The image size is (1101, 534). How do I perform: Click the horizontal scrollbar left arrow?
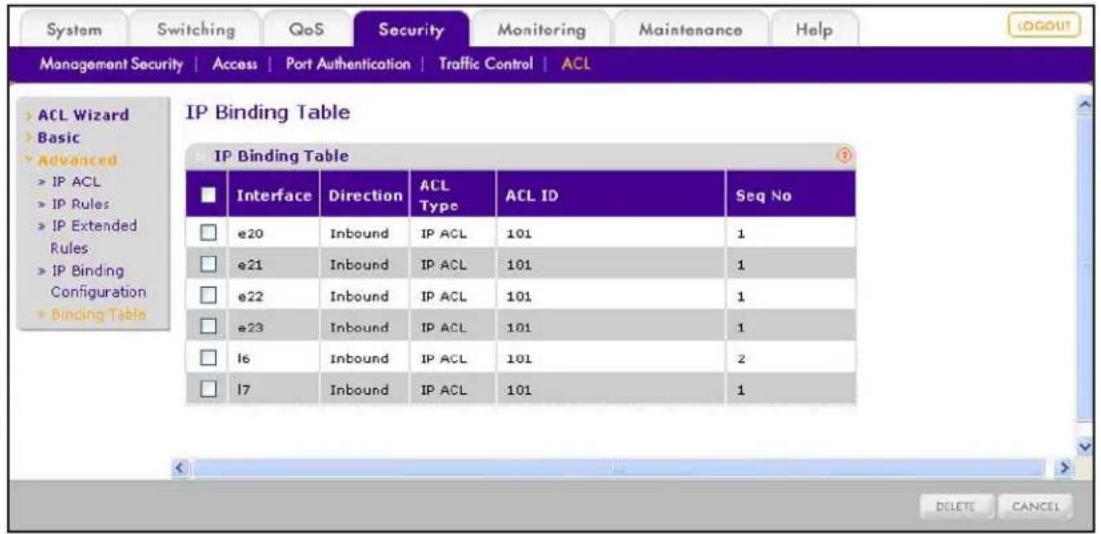point(180,467)
